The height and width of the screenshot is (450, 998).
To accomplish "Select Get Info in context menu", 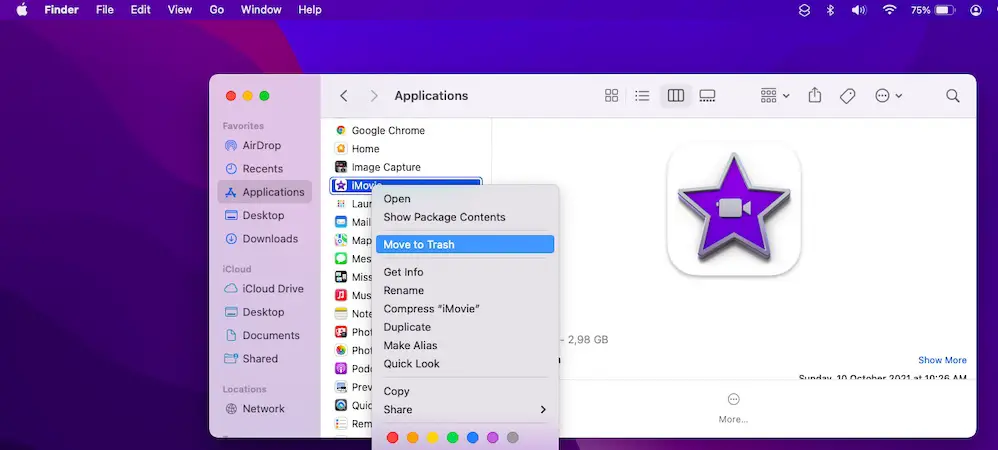I will (x=403, y=272).
